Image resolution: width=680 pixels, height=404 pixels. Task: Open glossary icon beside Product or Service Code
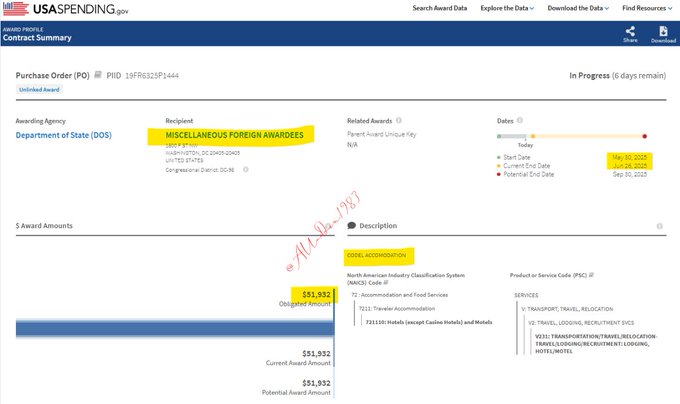tap(592, 275)
